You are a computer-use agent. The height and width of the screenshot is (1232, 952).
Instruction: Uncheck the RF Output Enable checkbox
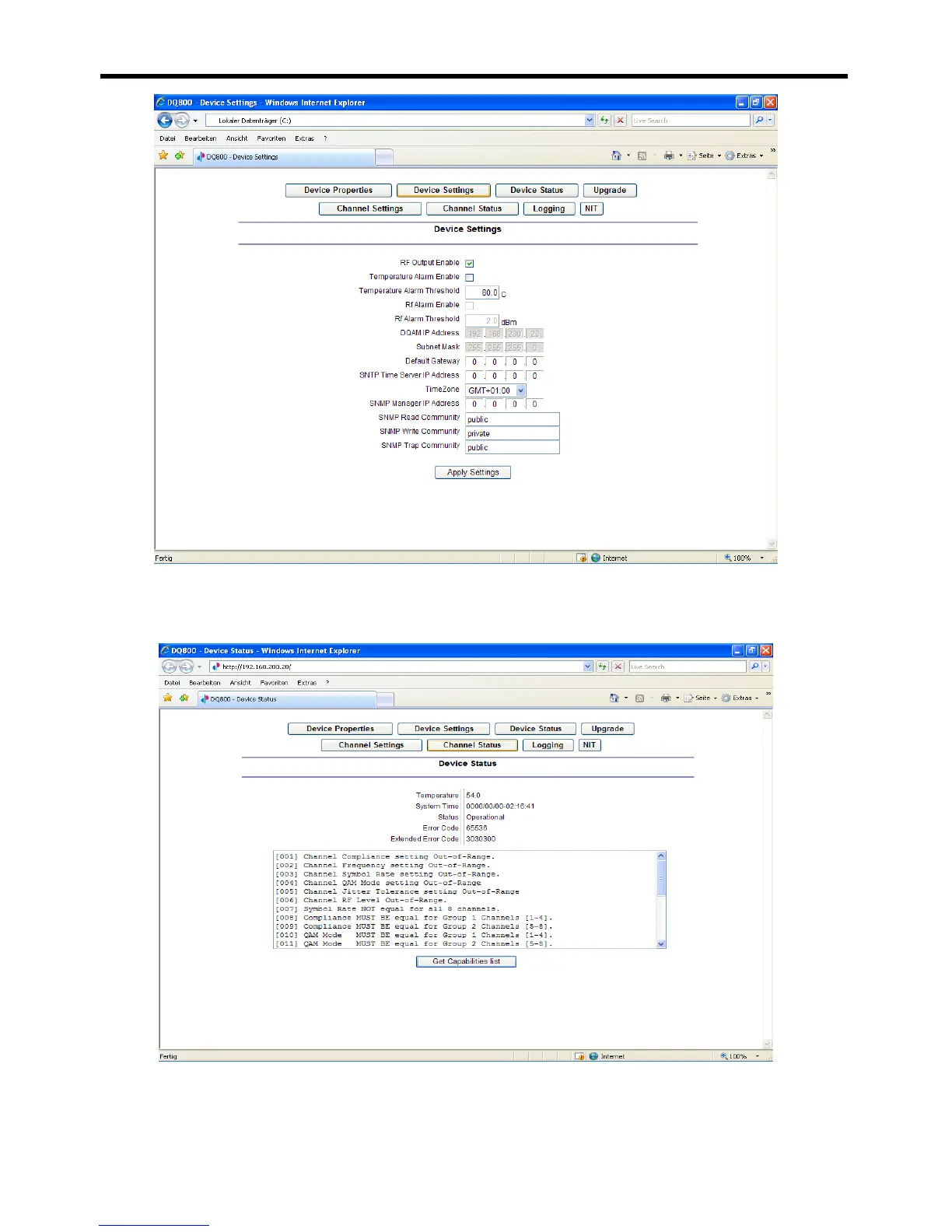click(x=470, y=264)
